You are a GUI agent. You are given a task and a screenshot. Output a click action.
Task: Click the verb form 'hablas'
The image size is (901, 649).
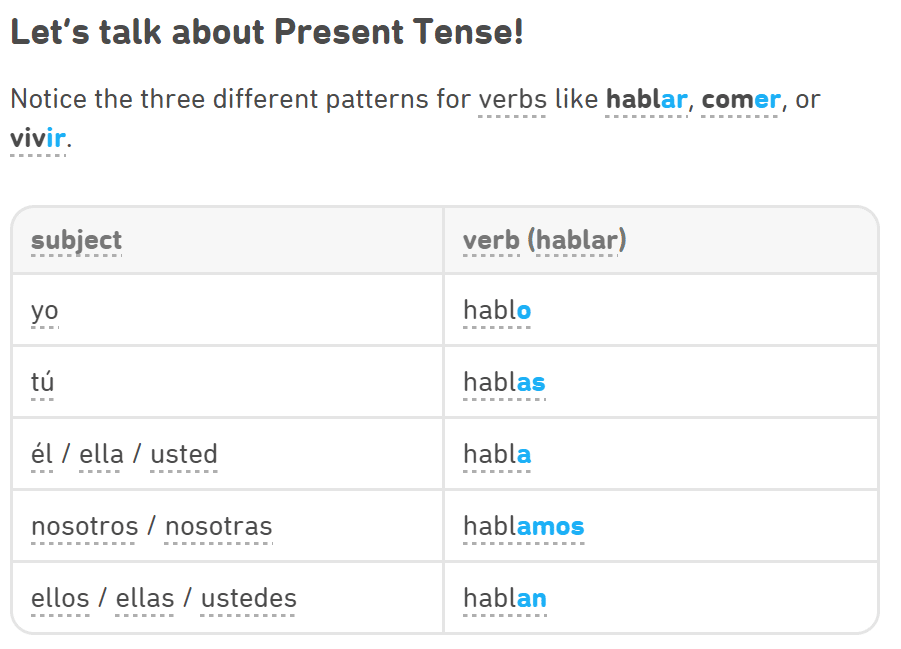[x=504, y=382]
